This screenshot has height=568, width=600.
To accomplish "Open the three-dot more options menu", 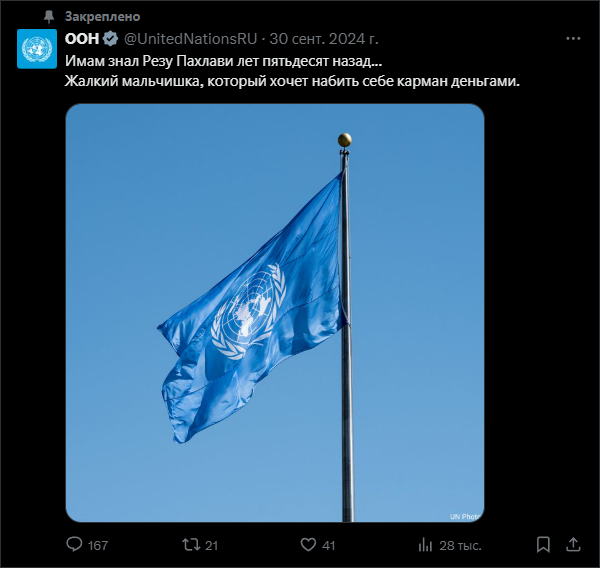I will point(573,39).
